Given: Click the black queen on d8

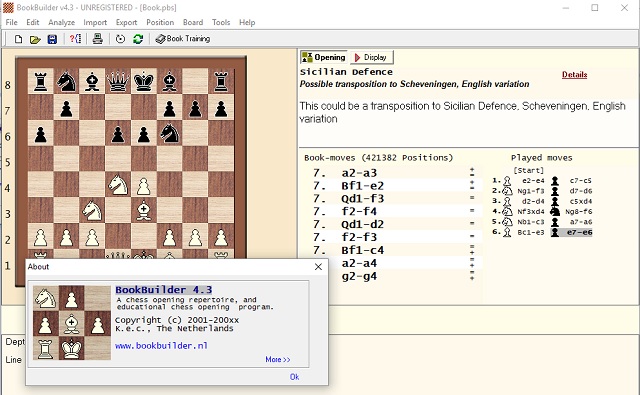Looking at the screenshot, I should (x=118, y=81).
